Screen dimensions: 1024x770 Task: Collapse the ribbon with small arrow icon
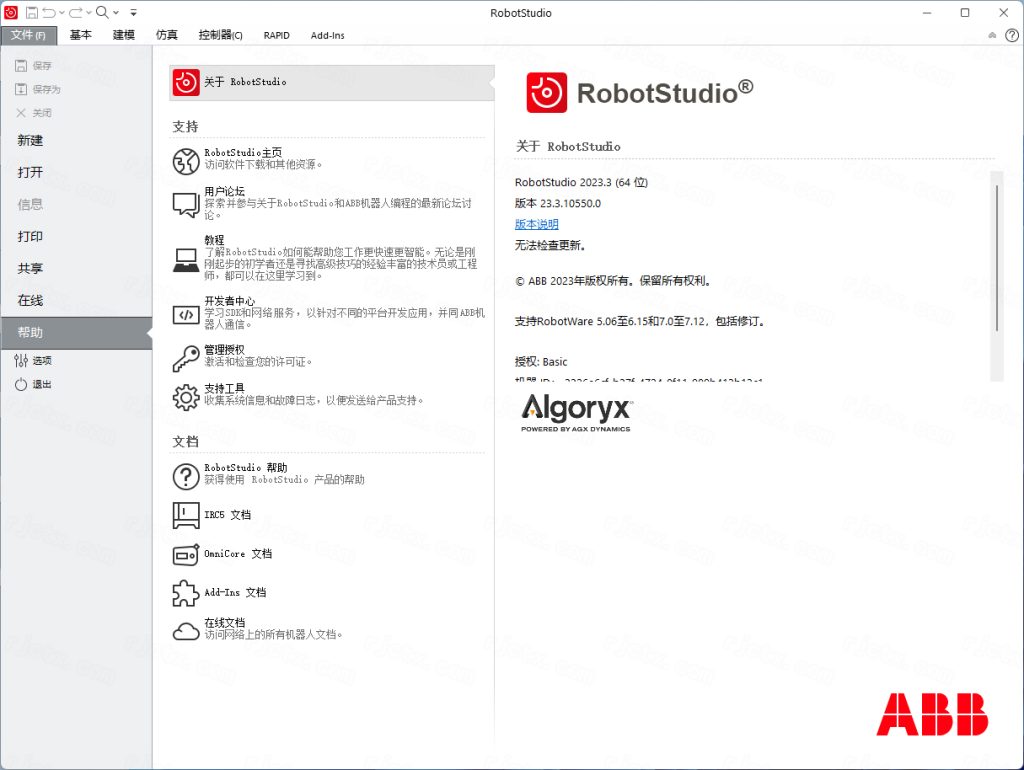coord(992,36)
